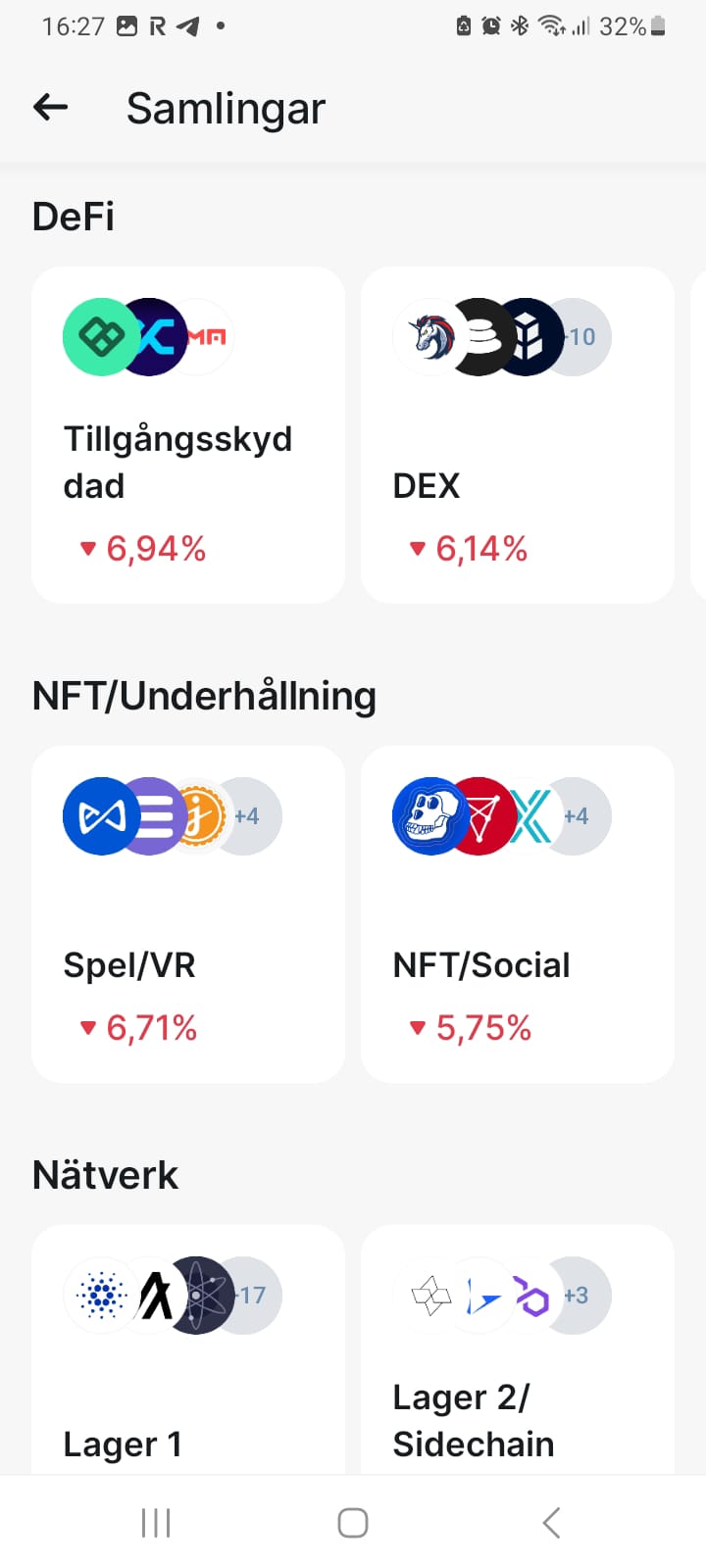The image size is (706, 1568).
Task: Tap the +17 badge in Lager 1 card
Action: pos(255,1296)
